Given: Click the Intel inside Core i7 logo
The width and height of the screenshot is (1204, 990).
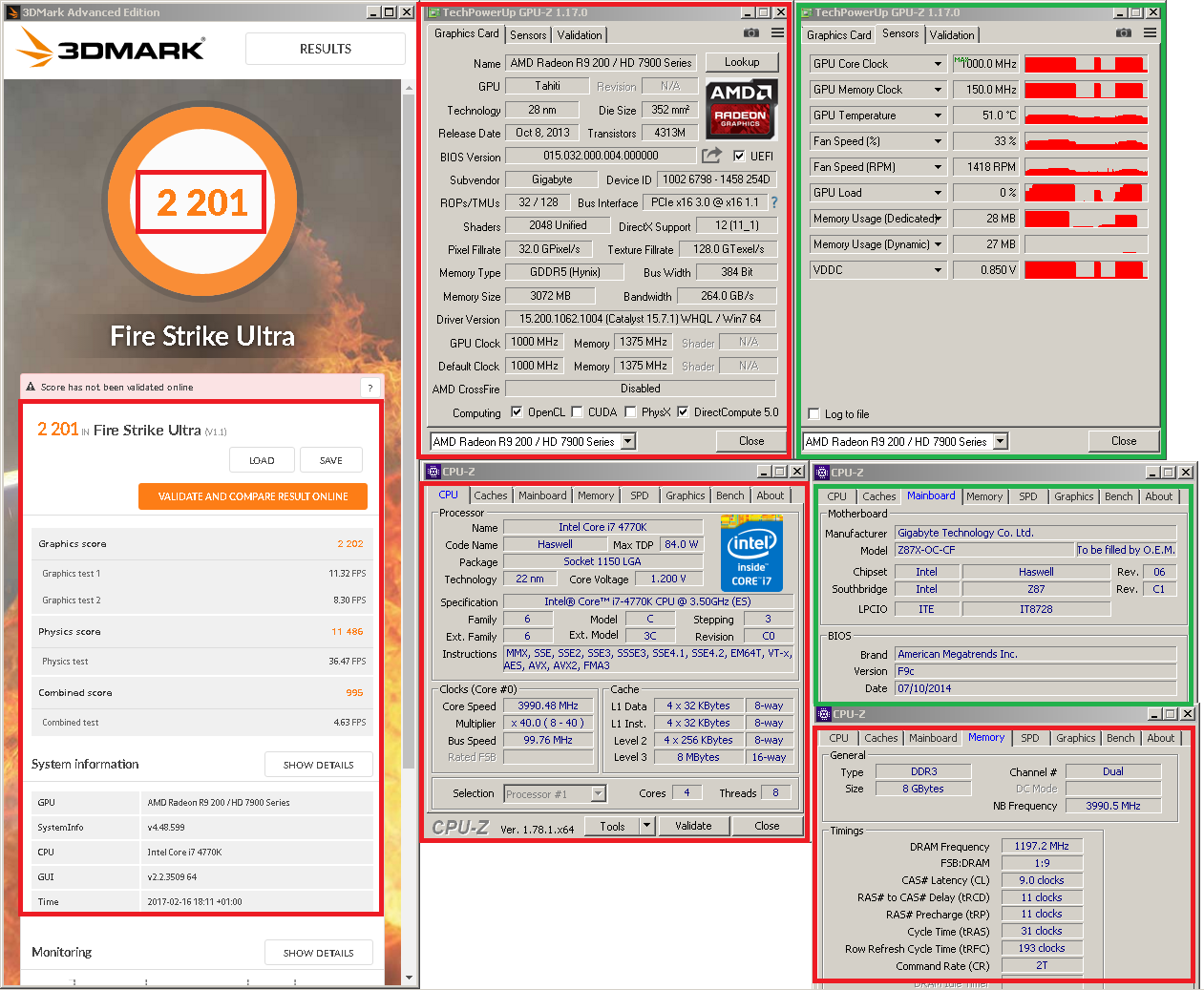Looking at the screenshot, I should (x=751, y=555).
